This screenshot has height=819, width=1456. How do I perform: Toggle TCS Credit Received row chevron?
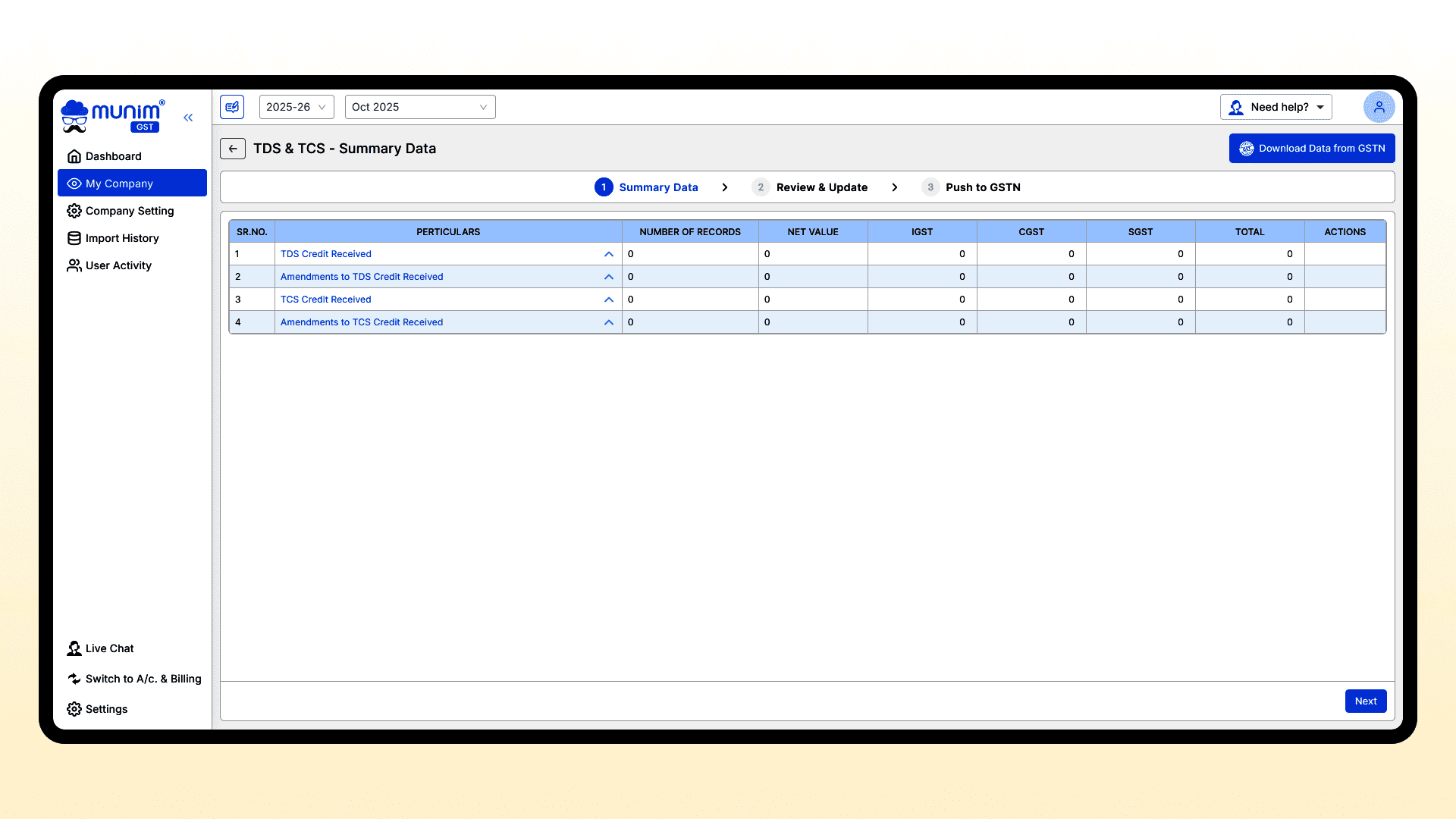pos(608,300)
